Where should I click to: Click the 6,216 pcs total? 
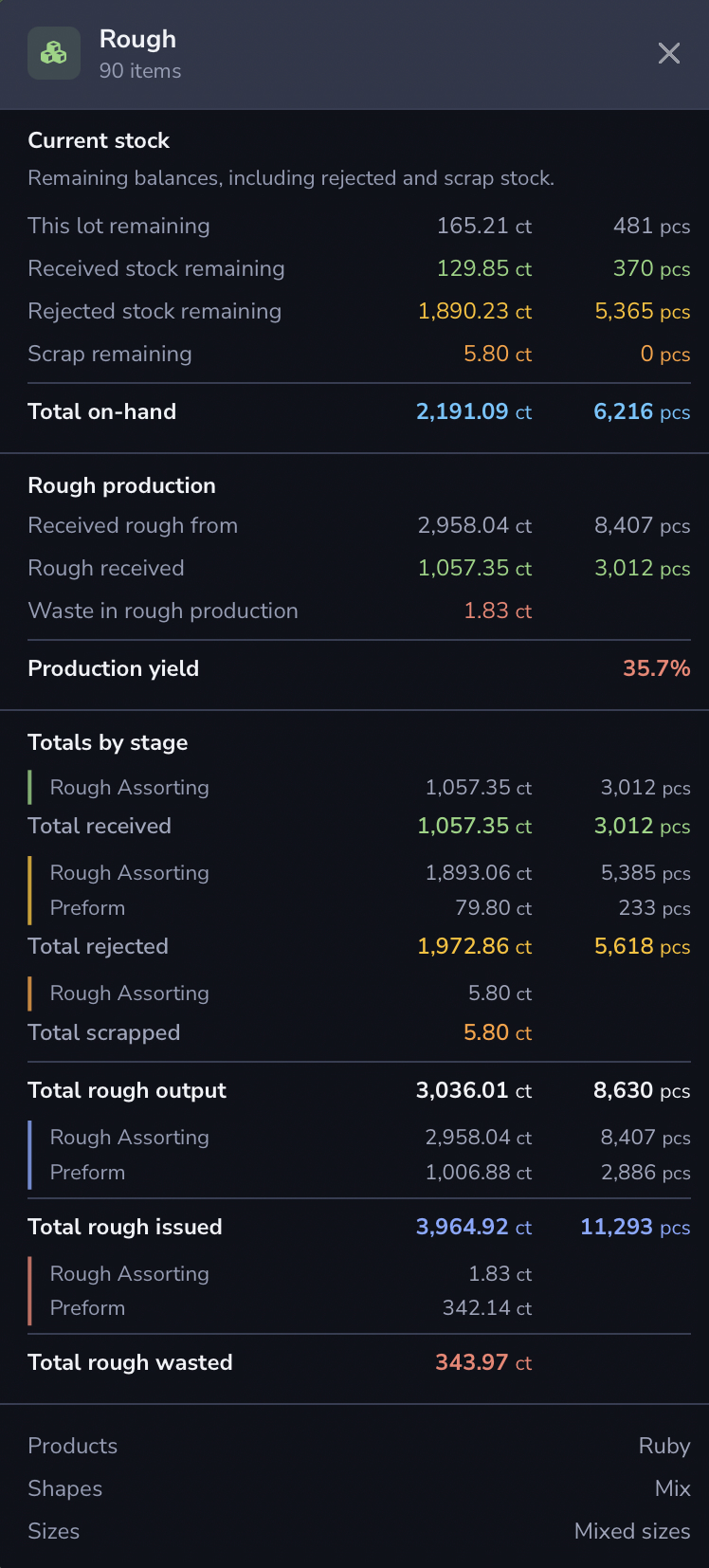tap(642, 411)
